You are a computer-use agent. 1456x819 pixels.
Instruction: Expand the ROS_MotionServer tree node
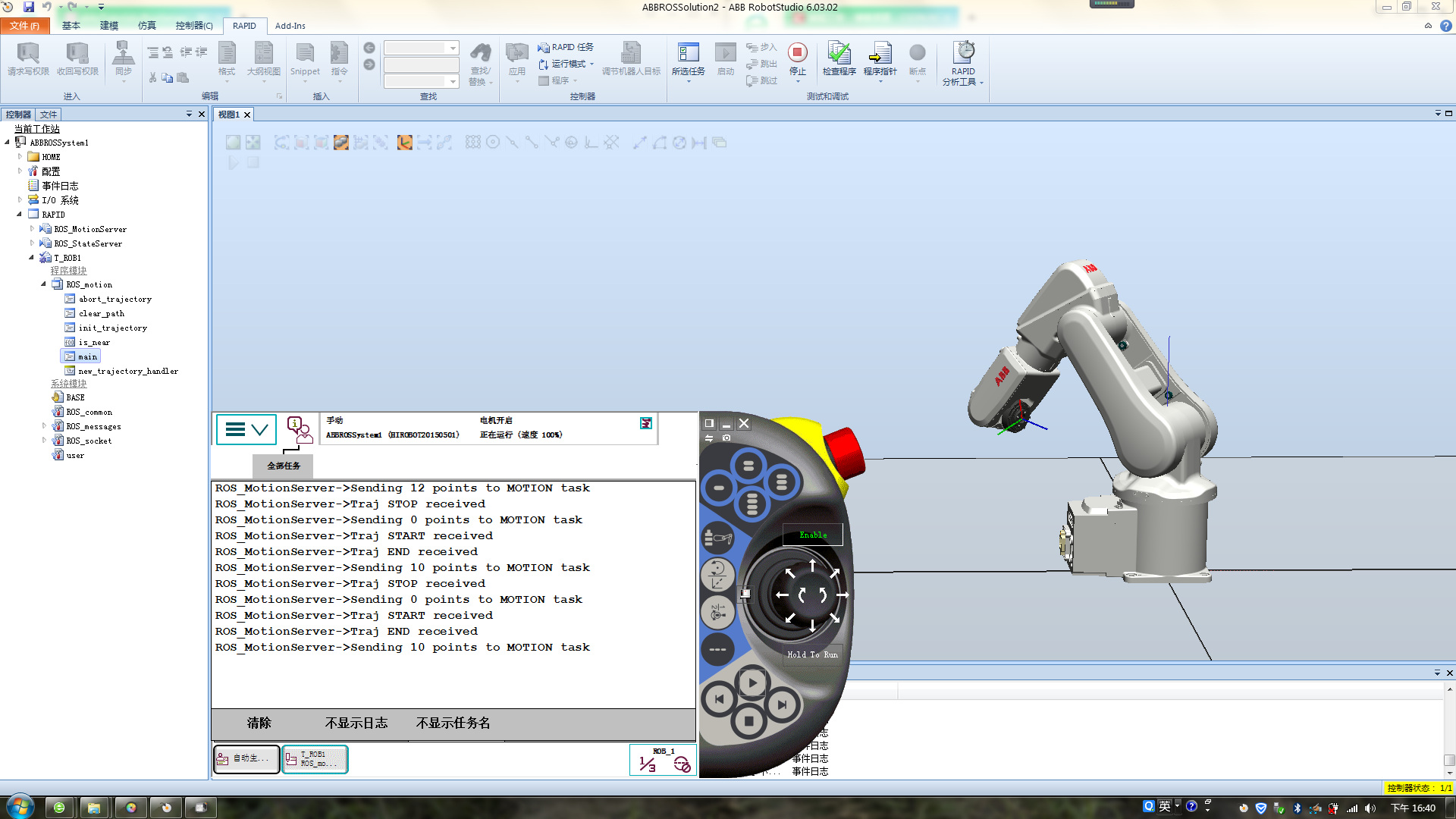(32, 229)
